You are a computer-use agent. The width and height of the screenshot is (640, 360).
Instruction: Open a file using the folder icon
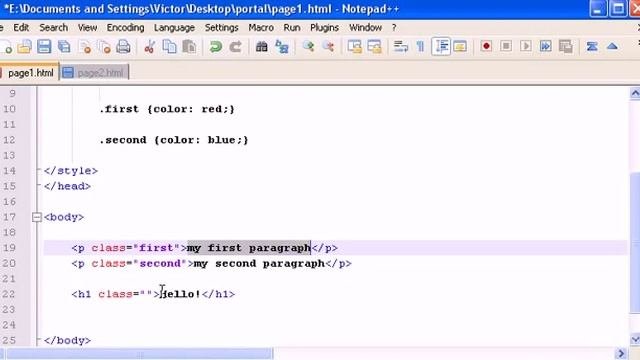tap(24, 47)
